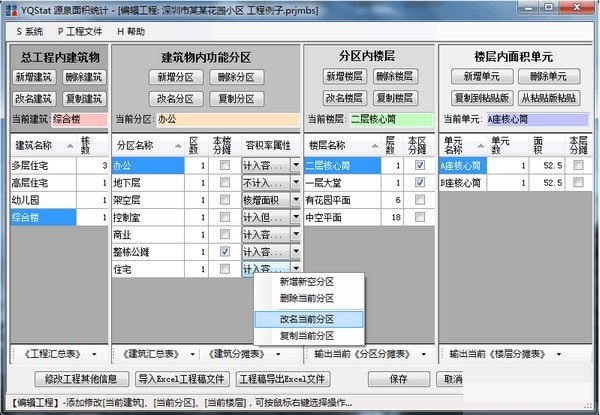This screenshot has width=600, height=415.
Task: Expand 输出当前《分区分摊表》 dropdown
Action: 424,355
